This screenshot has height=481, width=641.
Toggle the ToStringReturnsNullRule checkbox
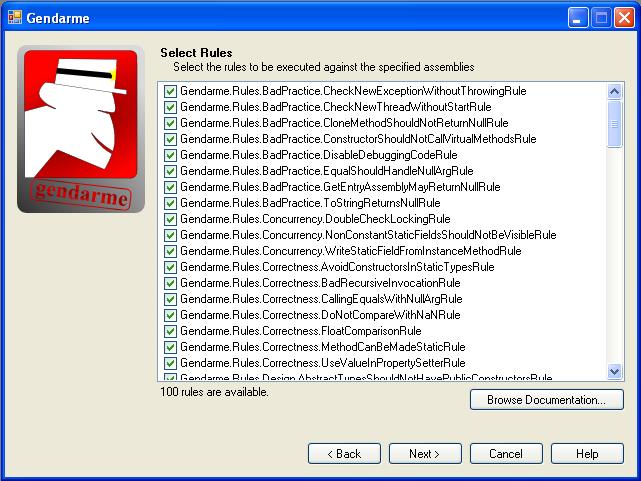click(x=170, y=203)
